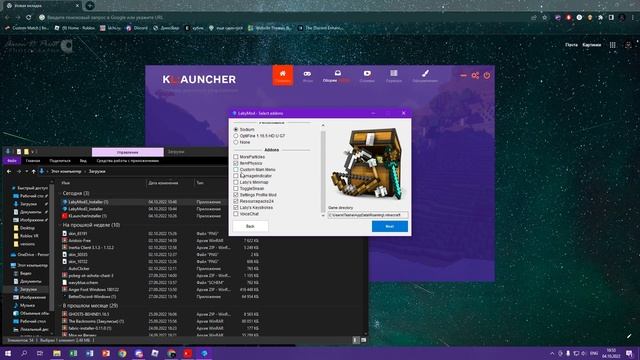Open Quick access in Explorer sidebar
The height and width of the screenshot is (360, 640).
30,188
